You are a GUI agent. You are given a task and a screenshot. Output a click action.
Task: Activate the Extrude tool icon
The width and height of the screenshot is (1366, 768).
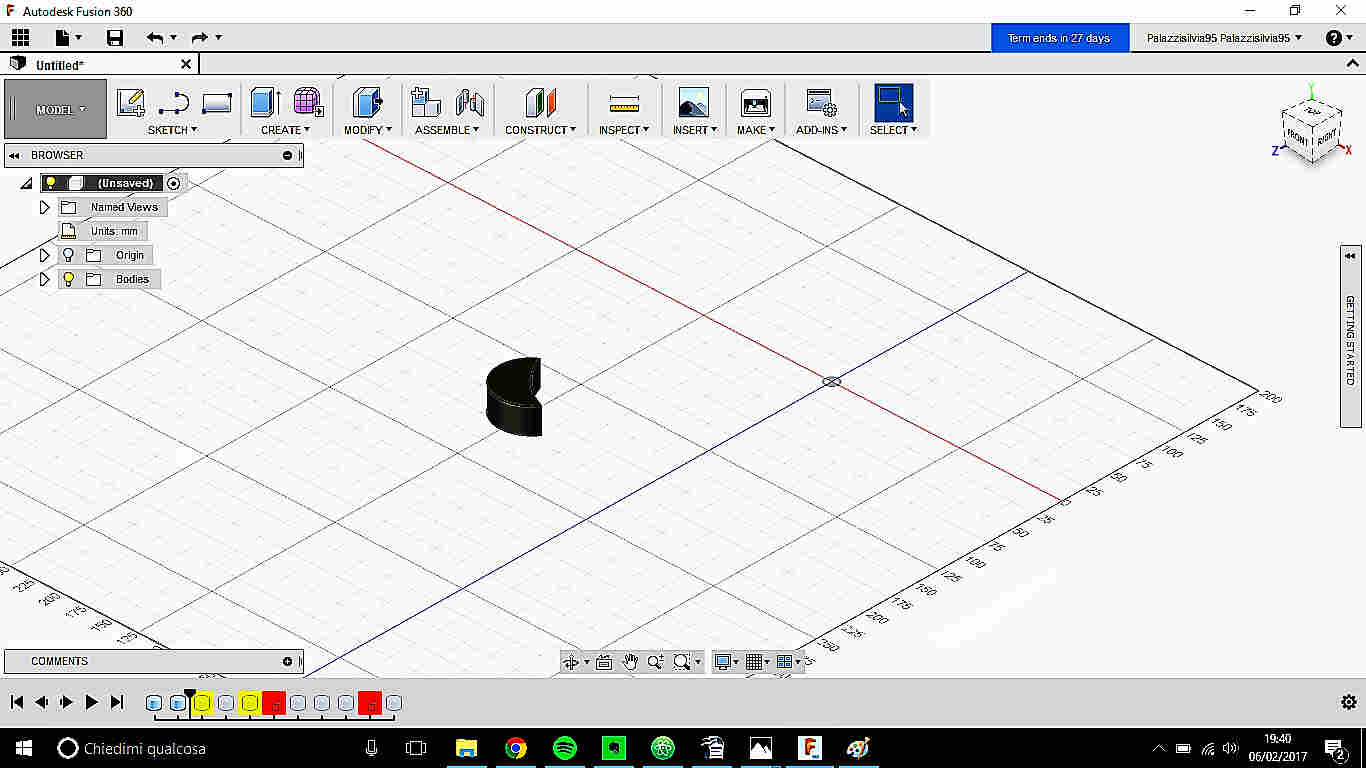point(265,102)
